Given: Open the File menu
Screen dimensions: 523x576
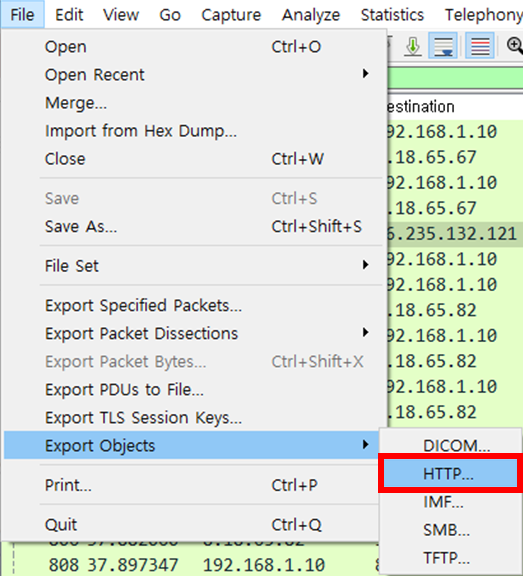Looking at the screenshot, I should (22, 15).
